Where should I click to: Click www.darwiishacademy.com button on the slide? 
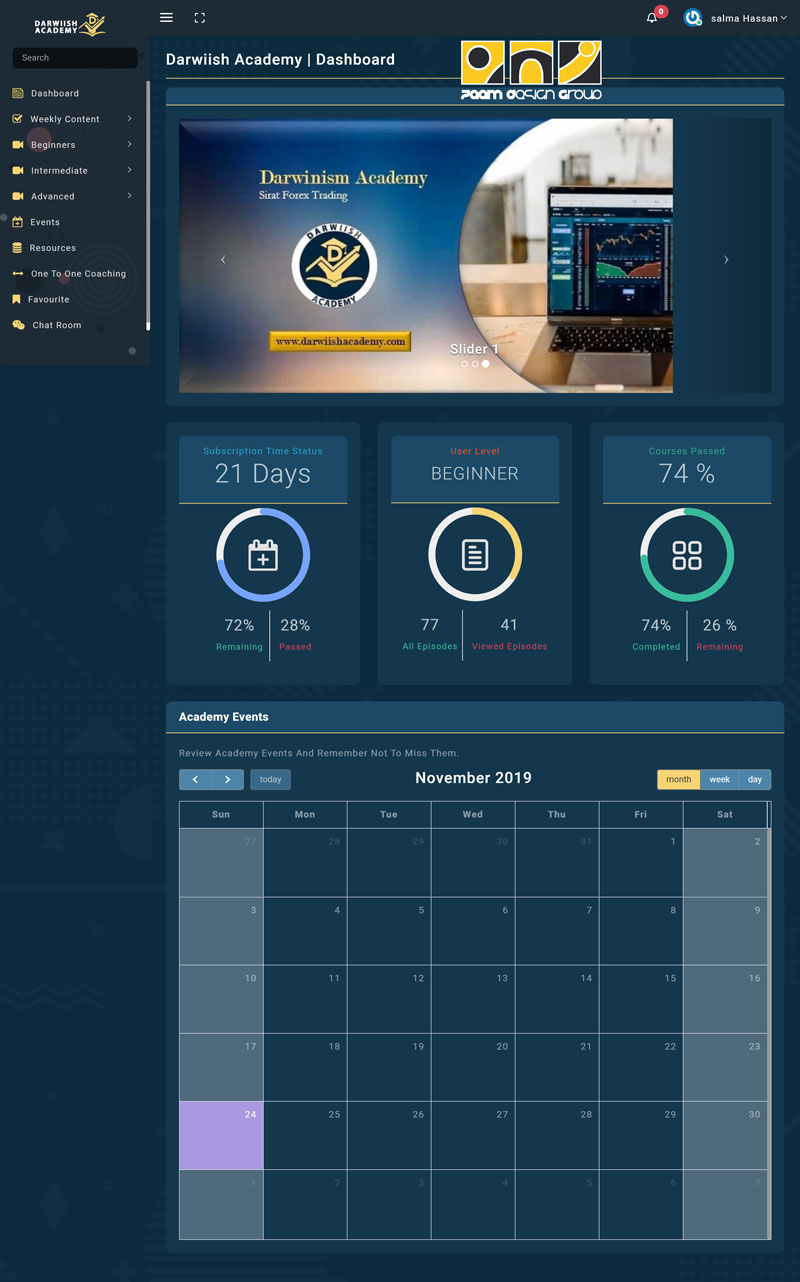click(340, 341)
